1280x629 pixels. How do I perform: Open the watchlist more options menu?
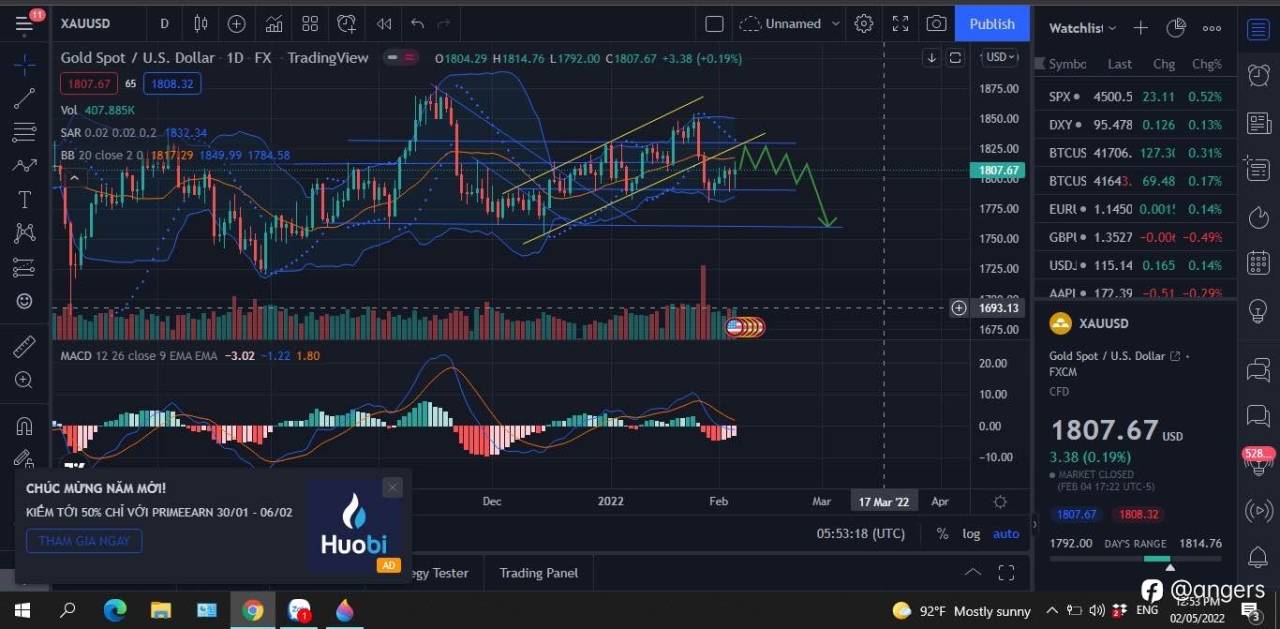pos(1212,28)
